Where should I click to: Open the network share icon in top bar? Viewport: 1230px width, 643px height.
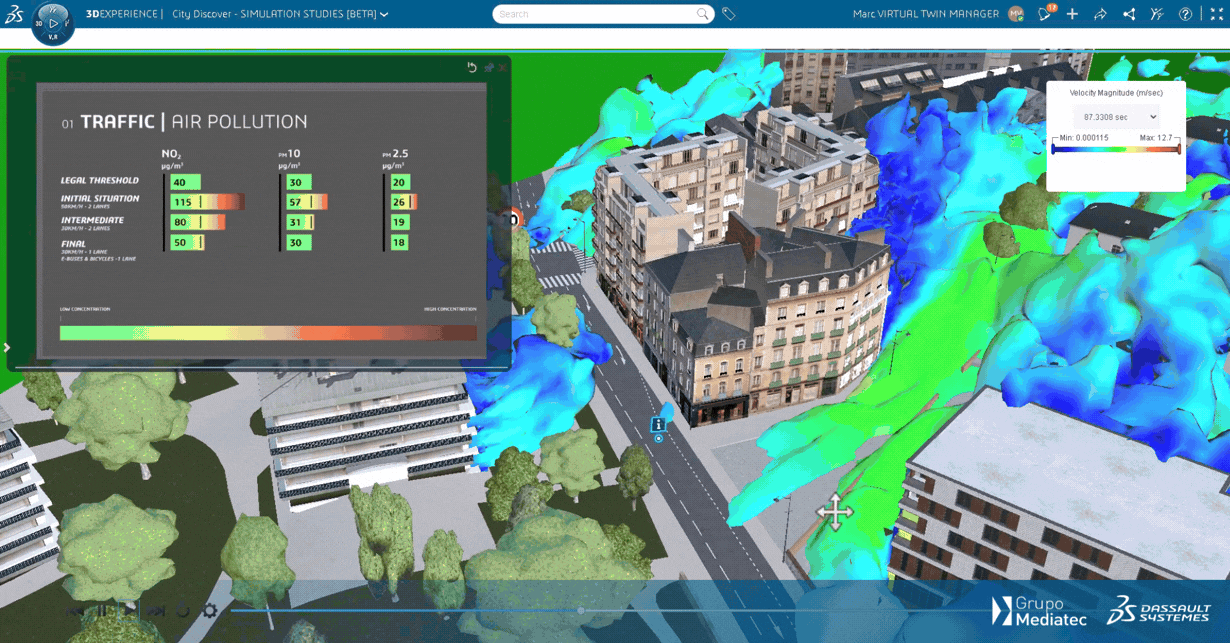coord(1129,14)
